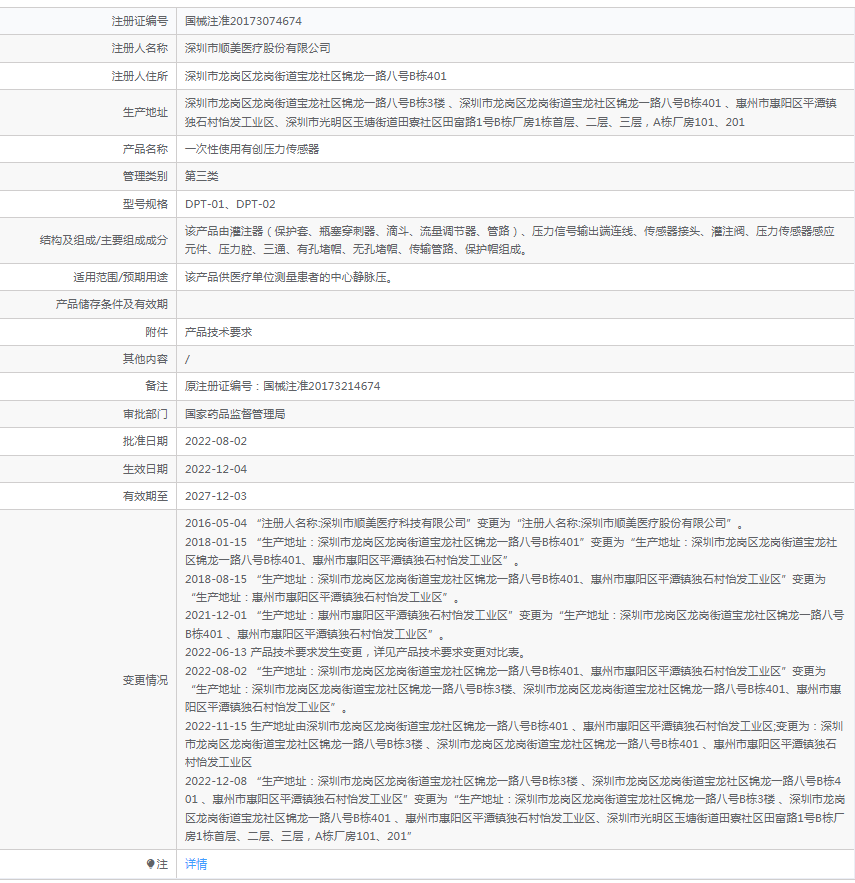Click the 备注 row label
Image resolution: width=855 pixels, height=883 pixels.
coord(157,386)
